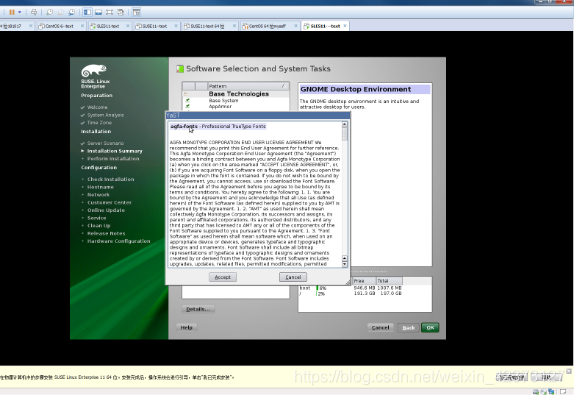Click the finished-installing button in the yellow bar
Viewport: 575px width, 395px height.
[x=512, y=377]
